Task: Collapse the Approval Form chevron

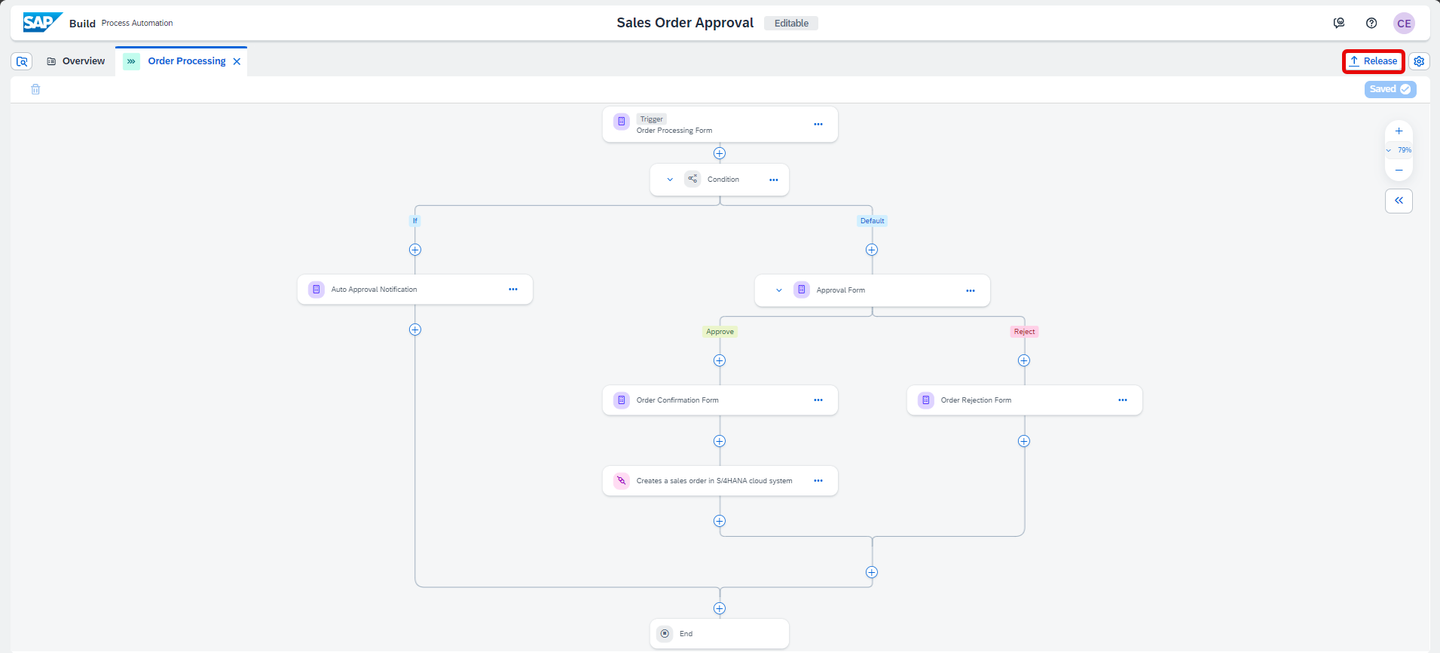Action: (779, 290)
